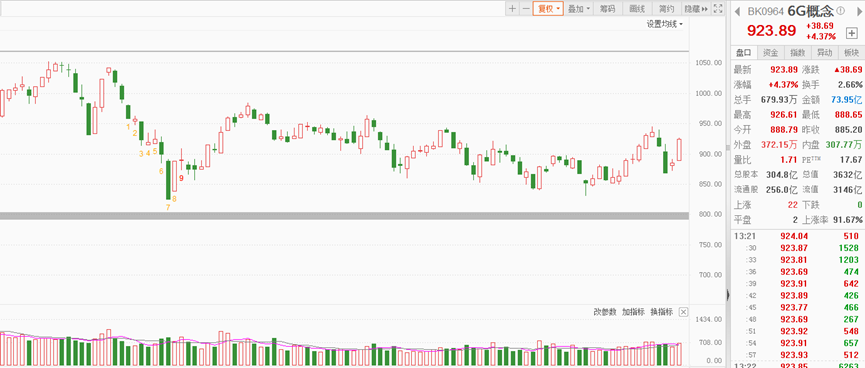Click the large 923.89 latest price
The height and width of the screenshot is (368, 865).
[772, 31]
